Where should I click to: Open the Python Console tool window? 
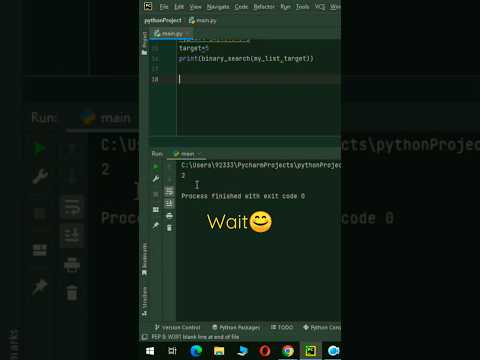point(322,327)
